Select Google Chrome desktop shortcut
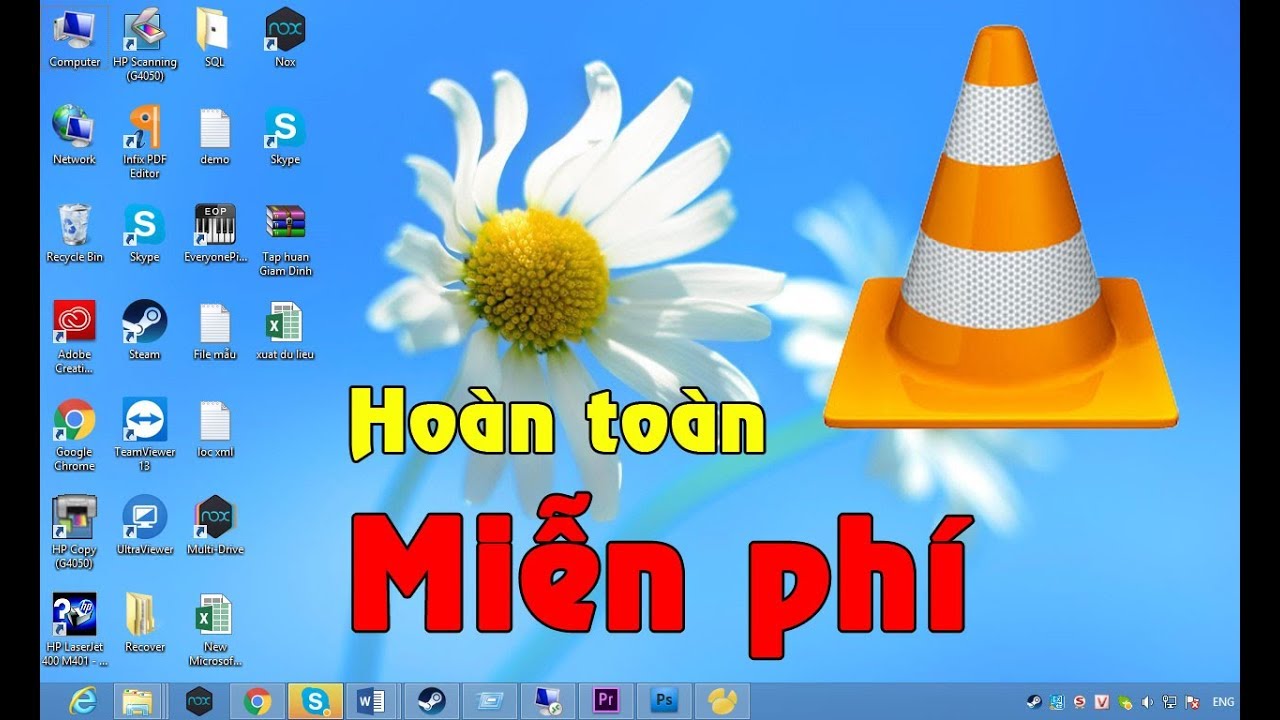 click(x=75, y=435)
